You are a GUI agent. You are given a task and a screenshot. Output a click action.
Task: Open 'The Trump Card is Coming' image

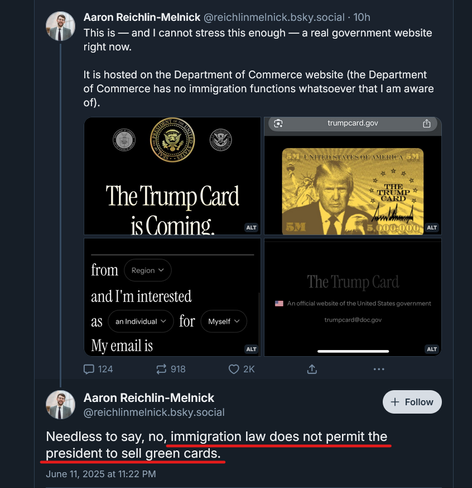point(172,176)
